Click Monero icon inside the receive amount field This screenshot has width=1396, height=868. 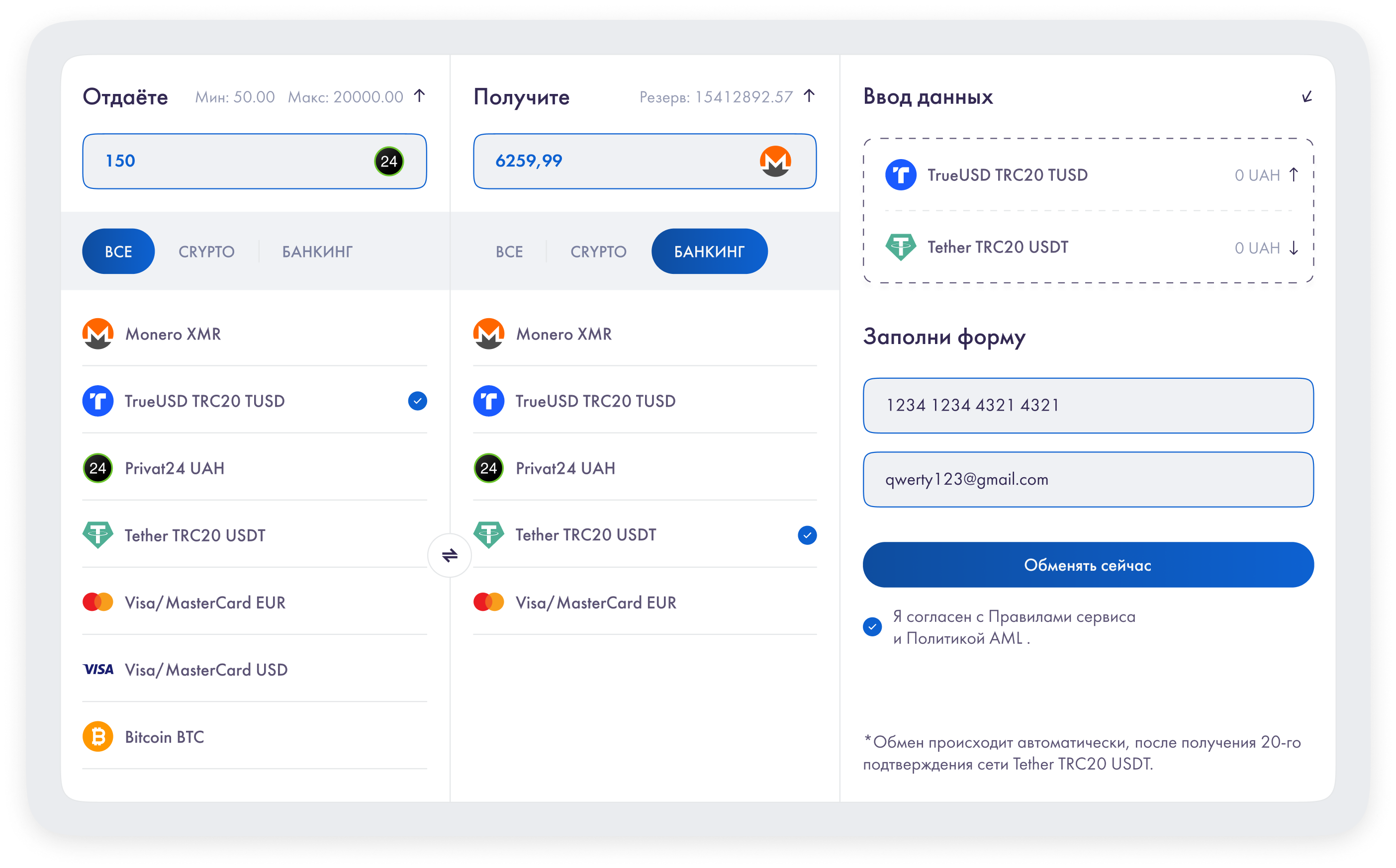click(x=775, y=161)
